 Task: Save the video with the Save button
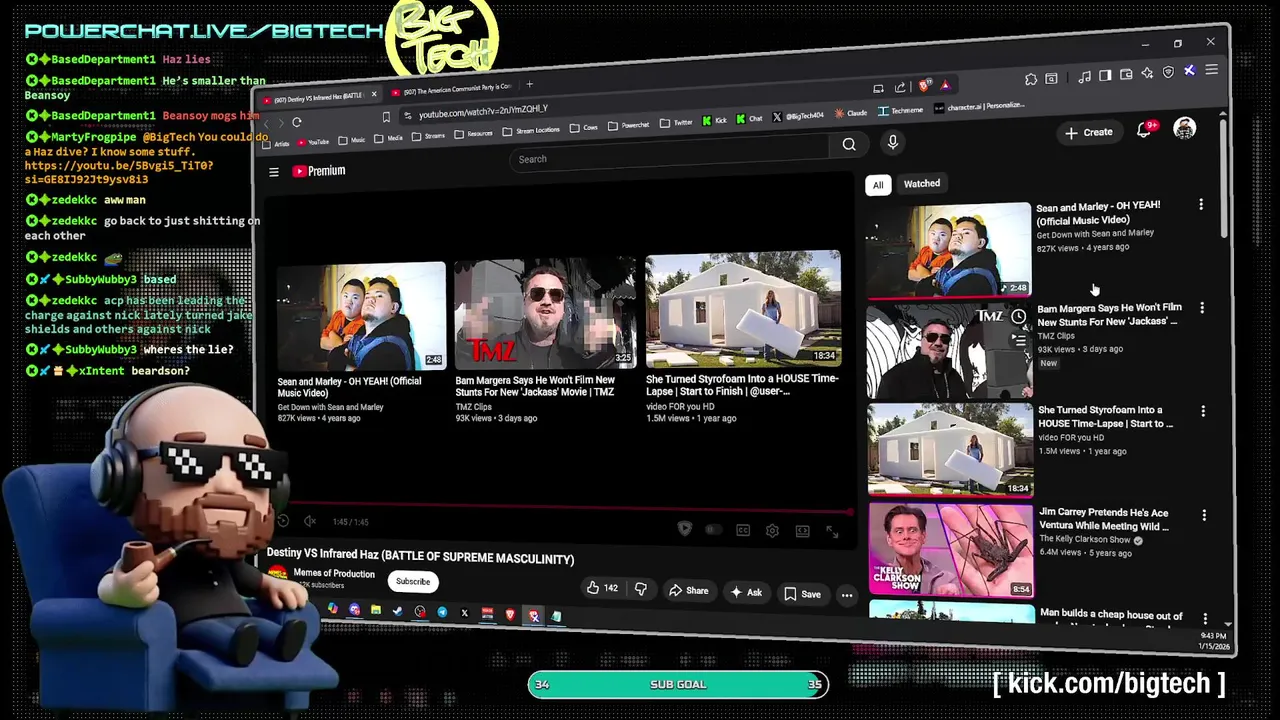click(x=802, y=594)
